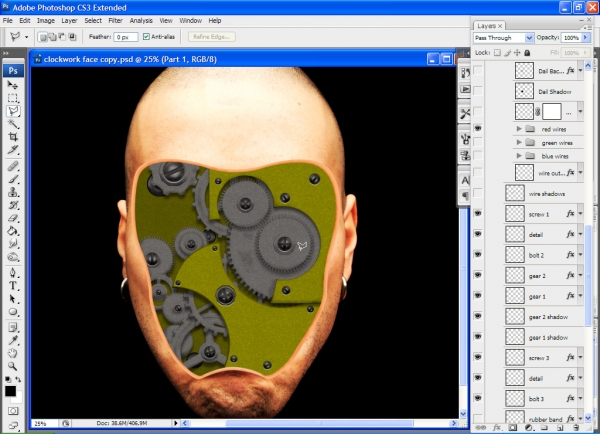Click the Add layer style fx button
This screenshot has height=434, width=600.
click(x=497, y=427)
